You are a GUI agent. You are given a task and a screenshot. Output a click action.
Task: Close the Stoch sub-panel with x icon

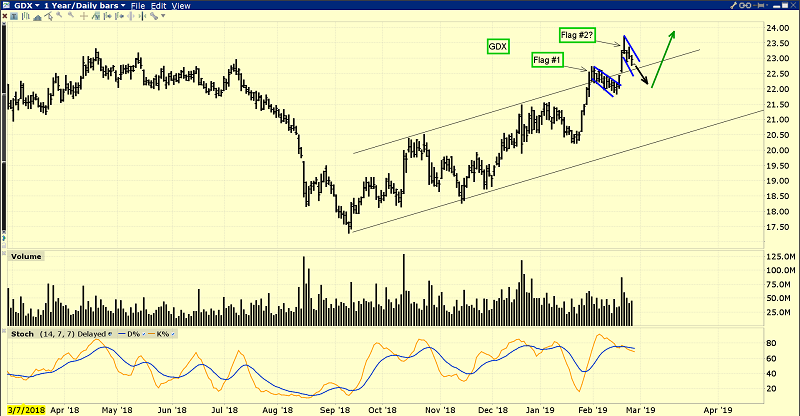4,331
